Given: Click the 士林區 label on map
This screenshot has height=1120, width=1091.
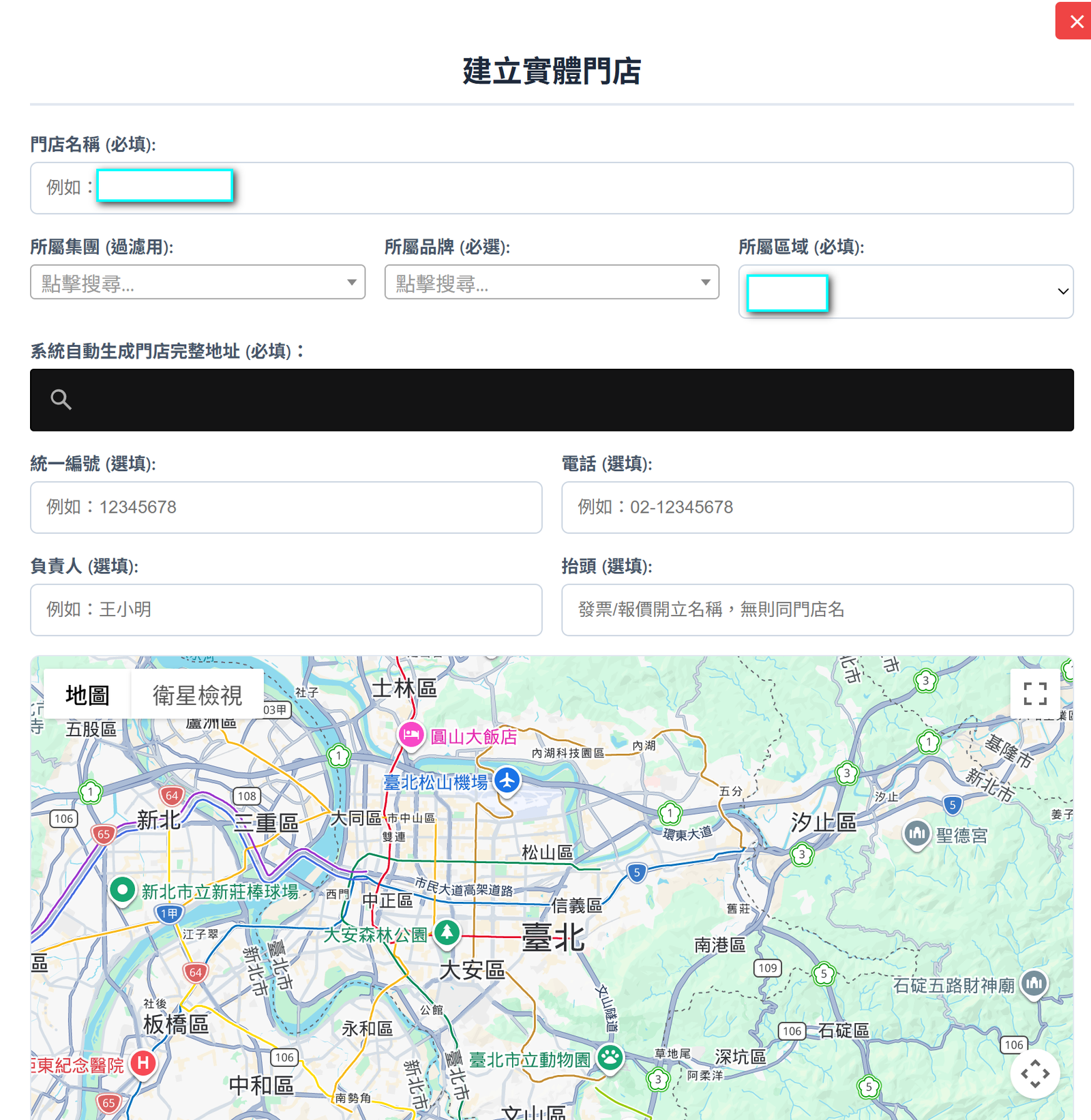Looking at the screenshot, I should [404, 688].
